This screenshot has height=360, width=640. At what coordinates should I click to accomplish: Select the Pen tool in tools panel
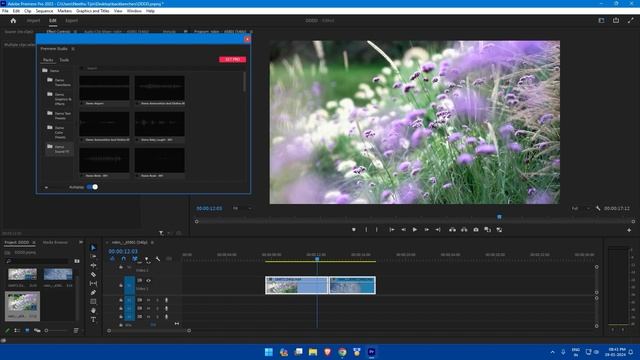[93, 292]
